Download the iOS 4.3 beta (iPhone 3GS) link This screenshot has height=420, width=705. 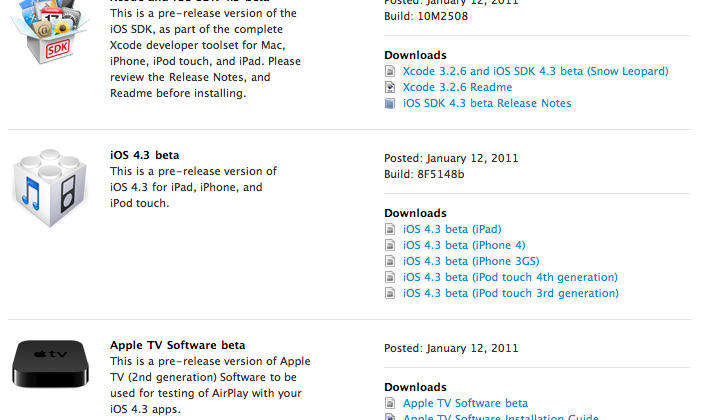(x=469, y=262)
